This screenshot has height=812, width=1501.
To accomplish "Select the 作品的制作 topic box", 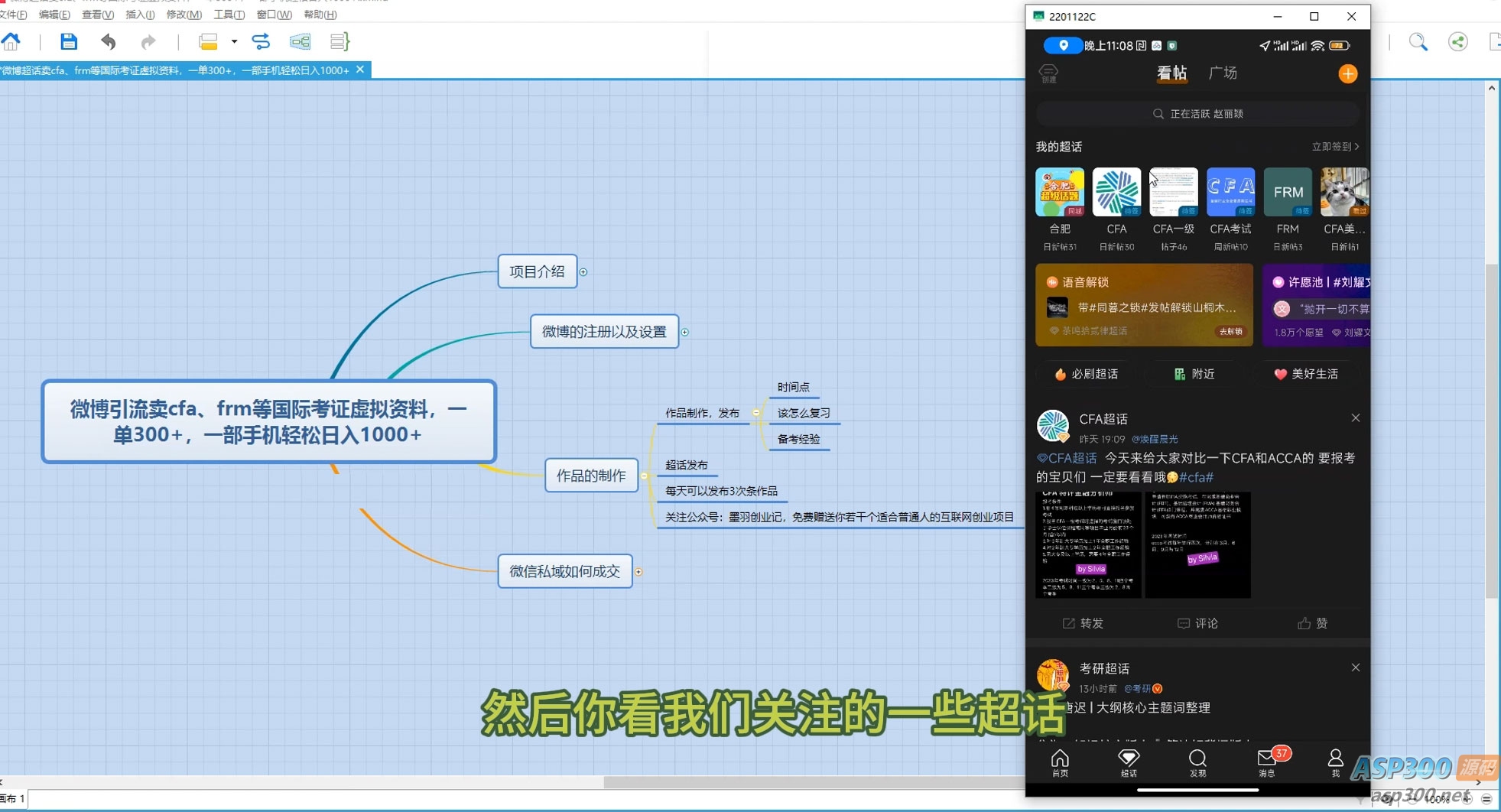I will tap(592, 476).
